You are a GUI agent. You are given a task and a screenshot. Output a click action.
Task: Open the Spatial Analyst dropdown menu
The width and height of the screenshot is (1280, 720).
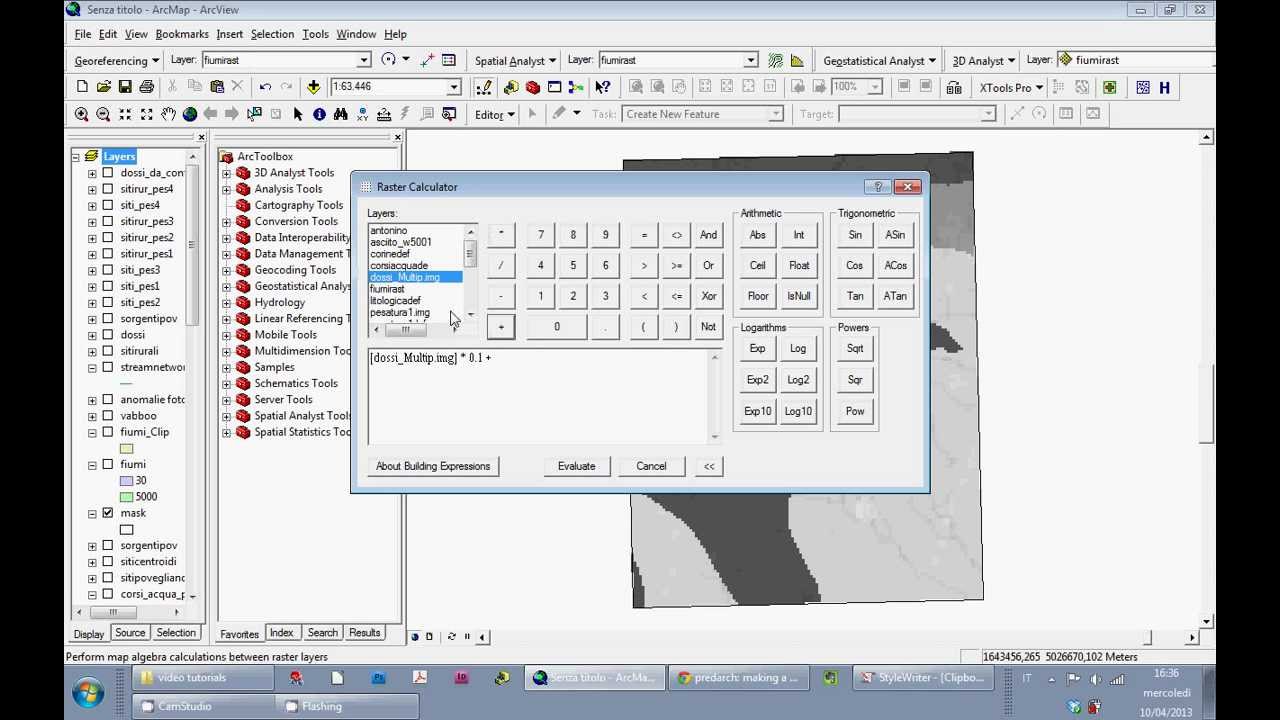click(x=515, y=60)
